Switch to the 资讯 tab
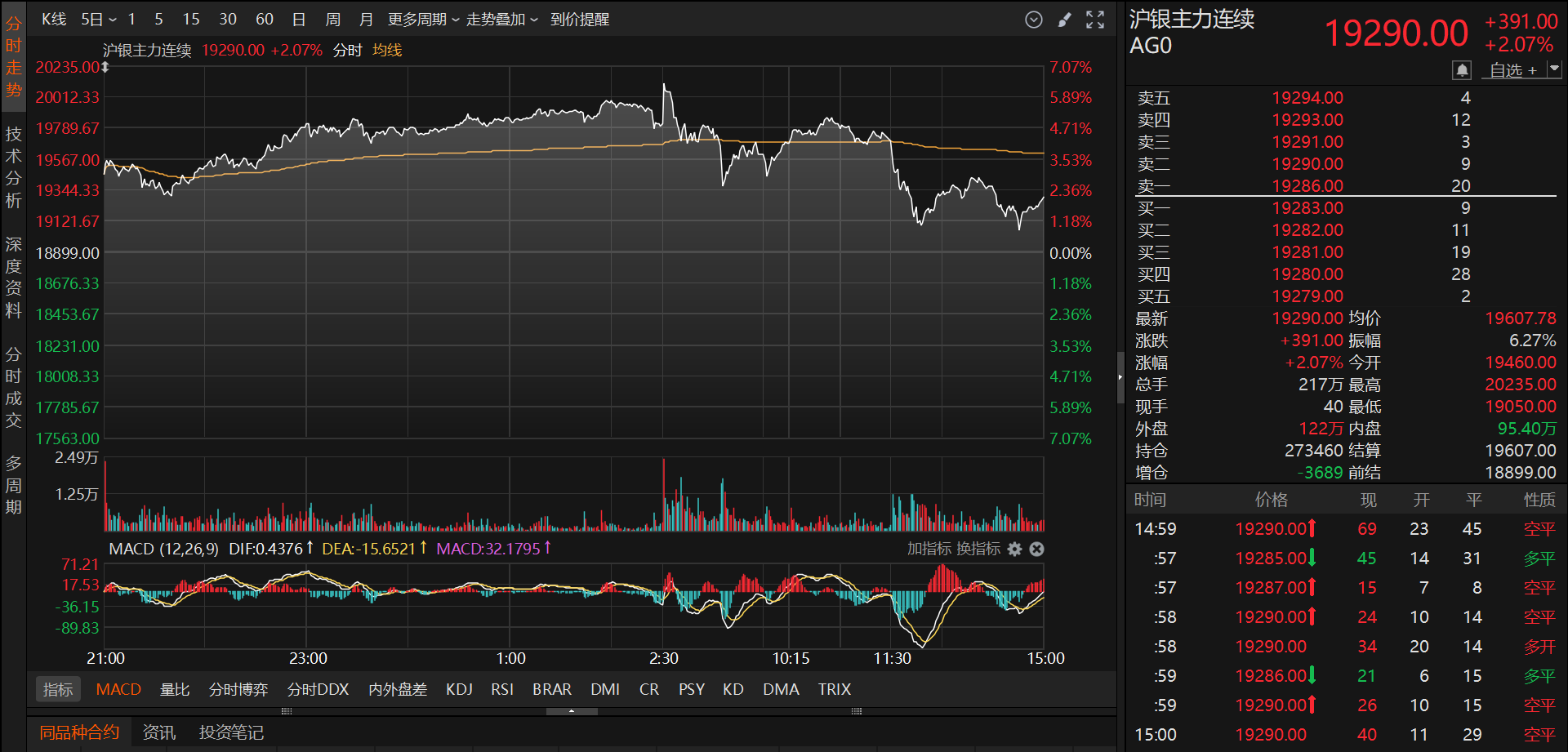This screenshot has width=1568, height=752. click(158, 732)
